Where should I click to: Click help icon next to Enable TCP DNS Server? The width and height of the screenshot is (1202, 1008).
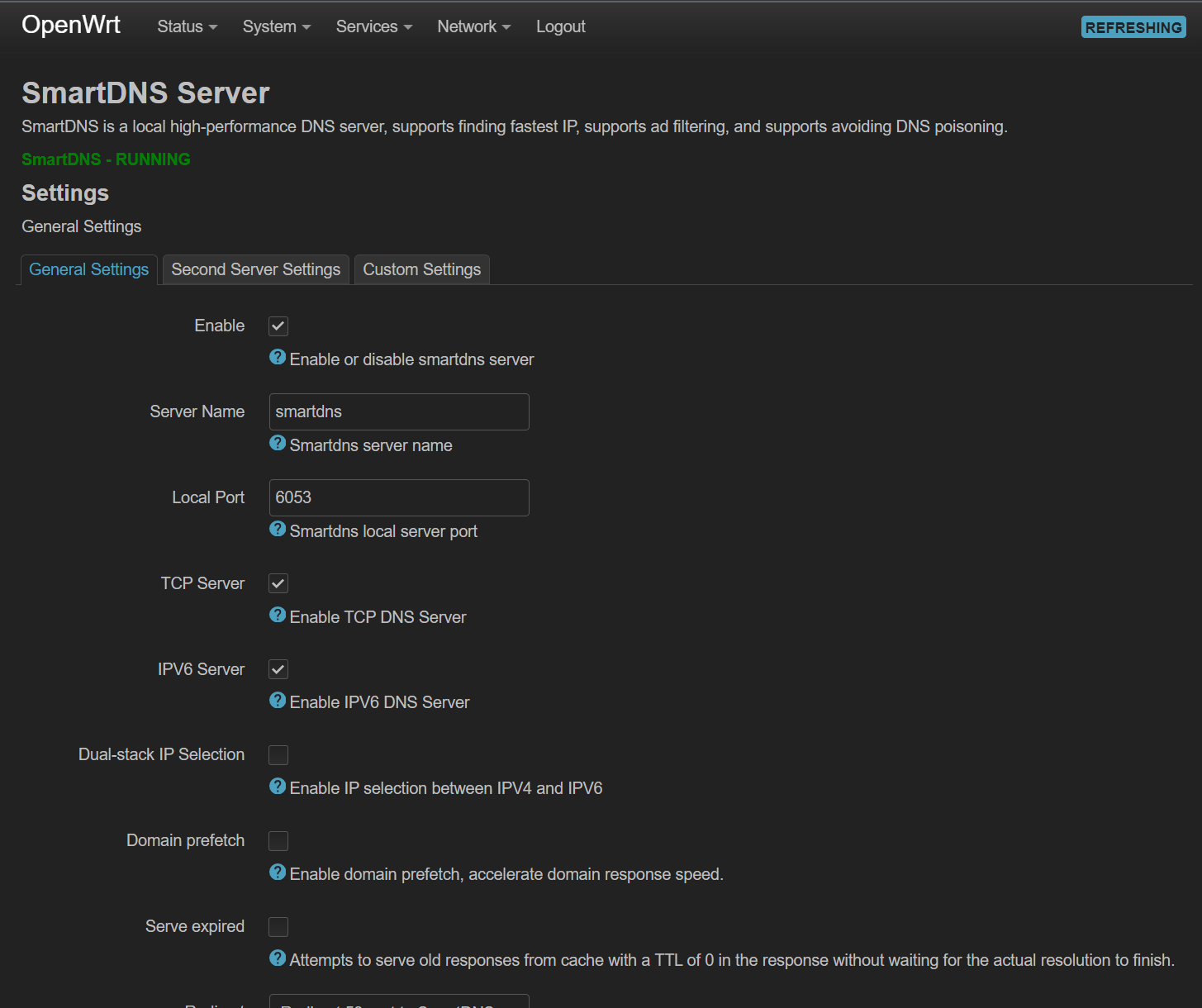pyautogui.click(x=278, y=616)
